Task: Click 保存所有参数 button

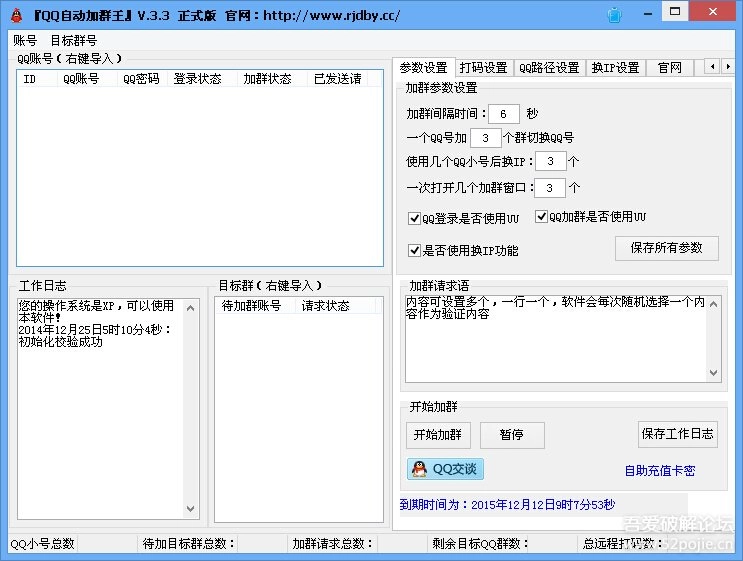Action: pyautogui.click(x=667, y=248)
